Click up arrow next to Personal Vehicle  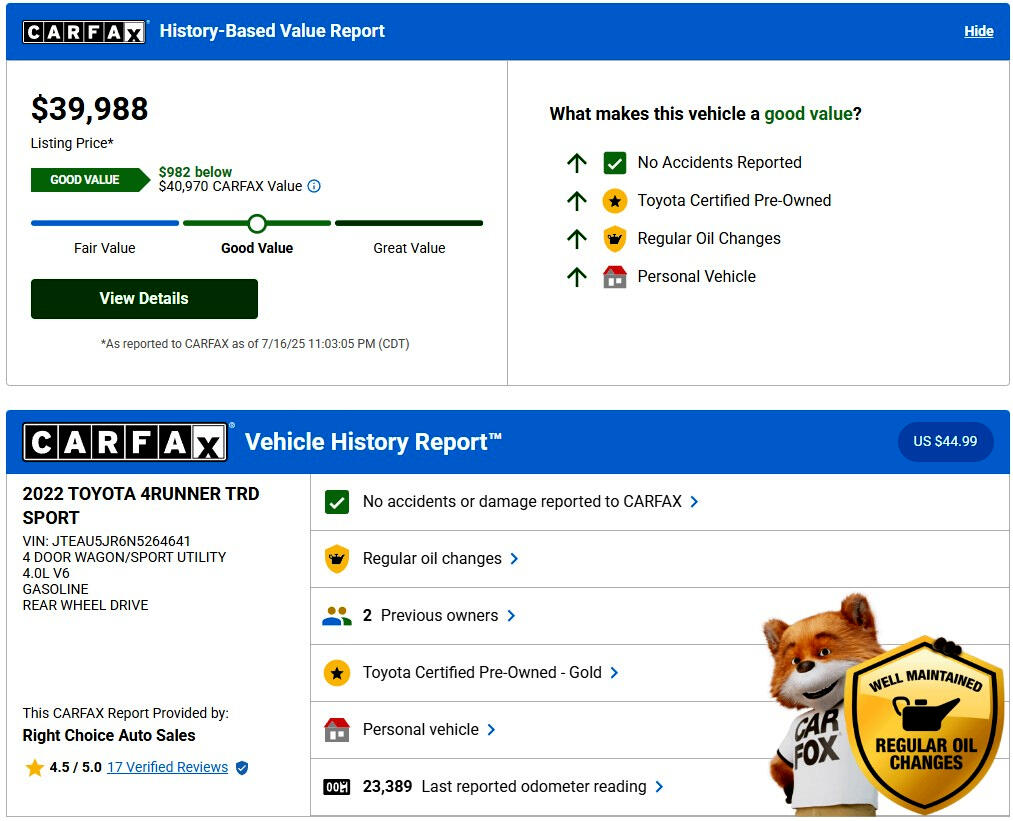(x=576, y=276)
